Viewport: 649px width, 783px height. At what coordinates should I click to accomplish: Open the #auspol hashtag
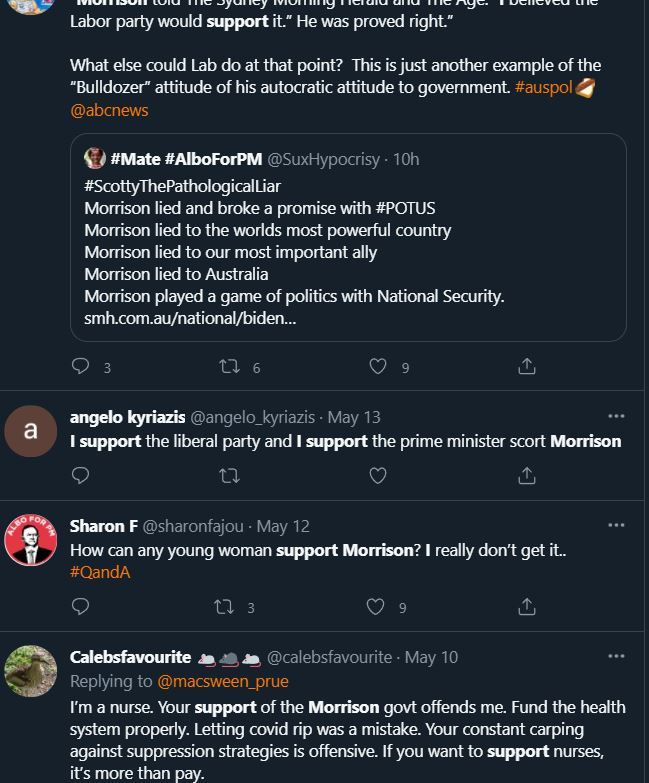[543, 88]
